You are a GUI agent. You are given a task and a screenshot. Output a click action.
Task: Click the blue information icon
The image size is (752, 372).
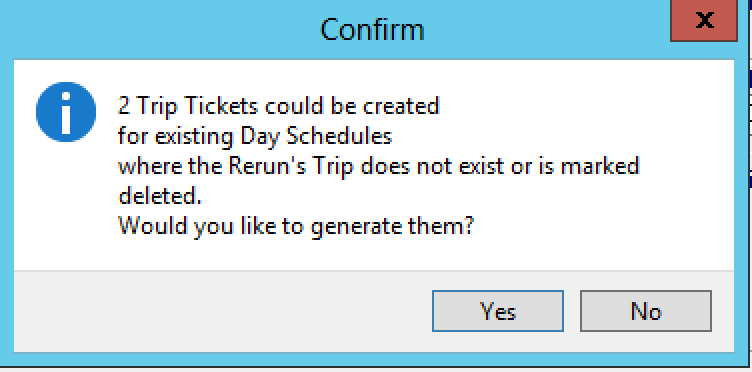pos(66,112)
